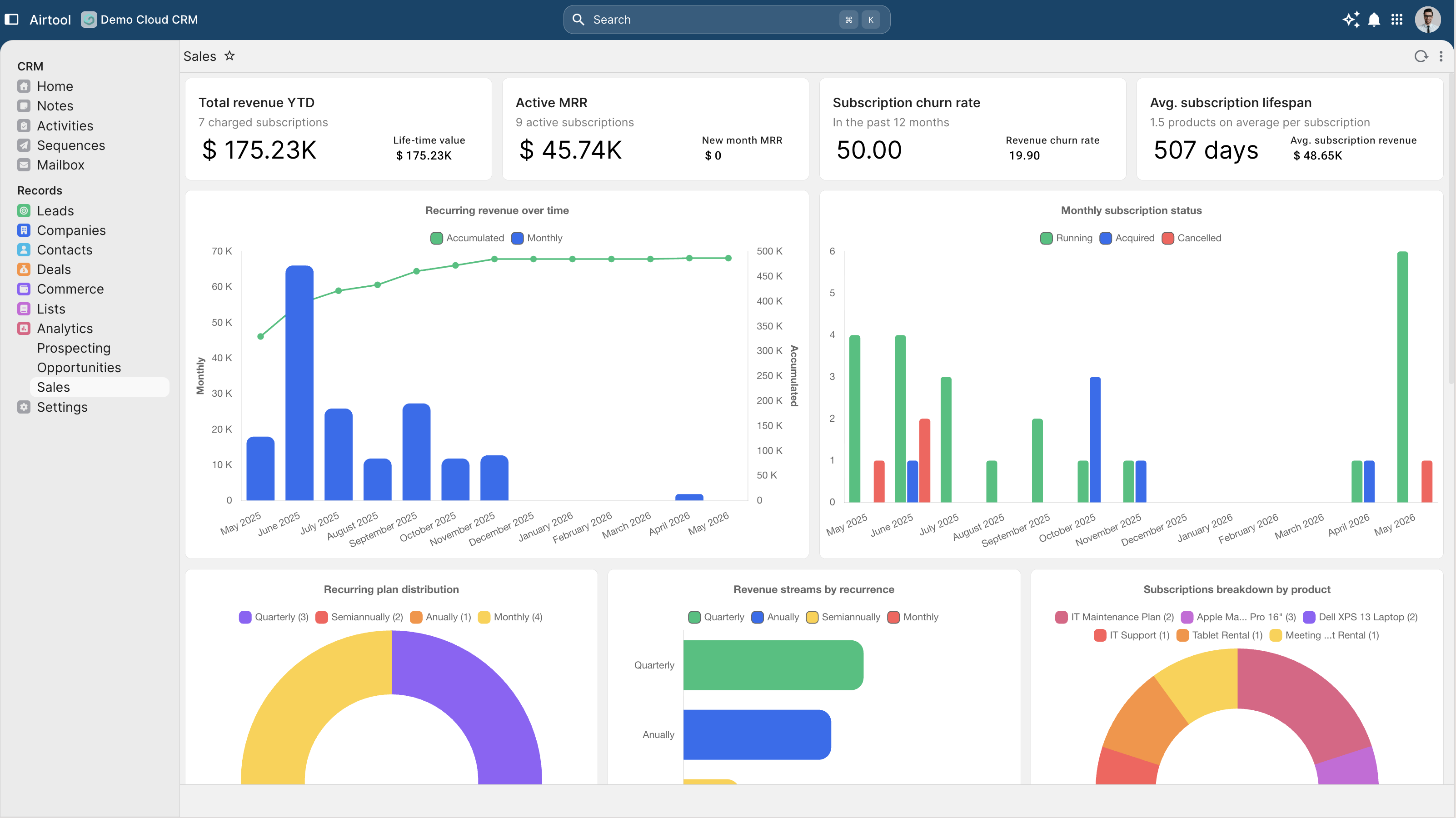Open the apps grid launcher

1396,20
